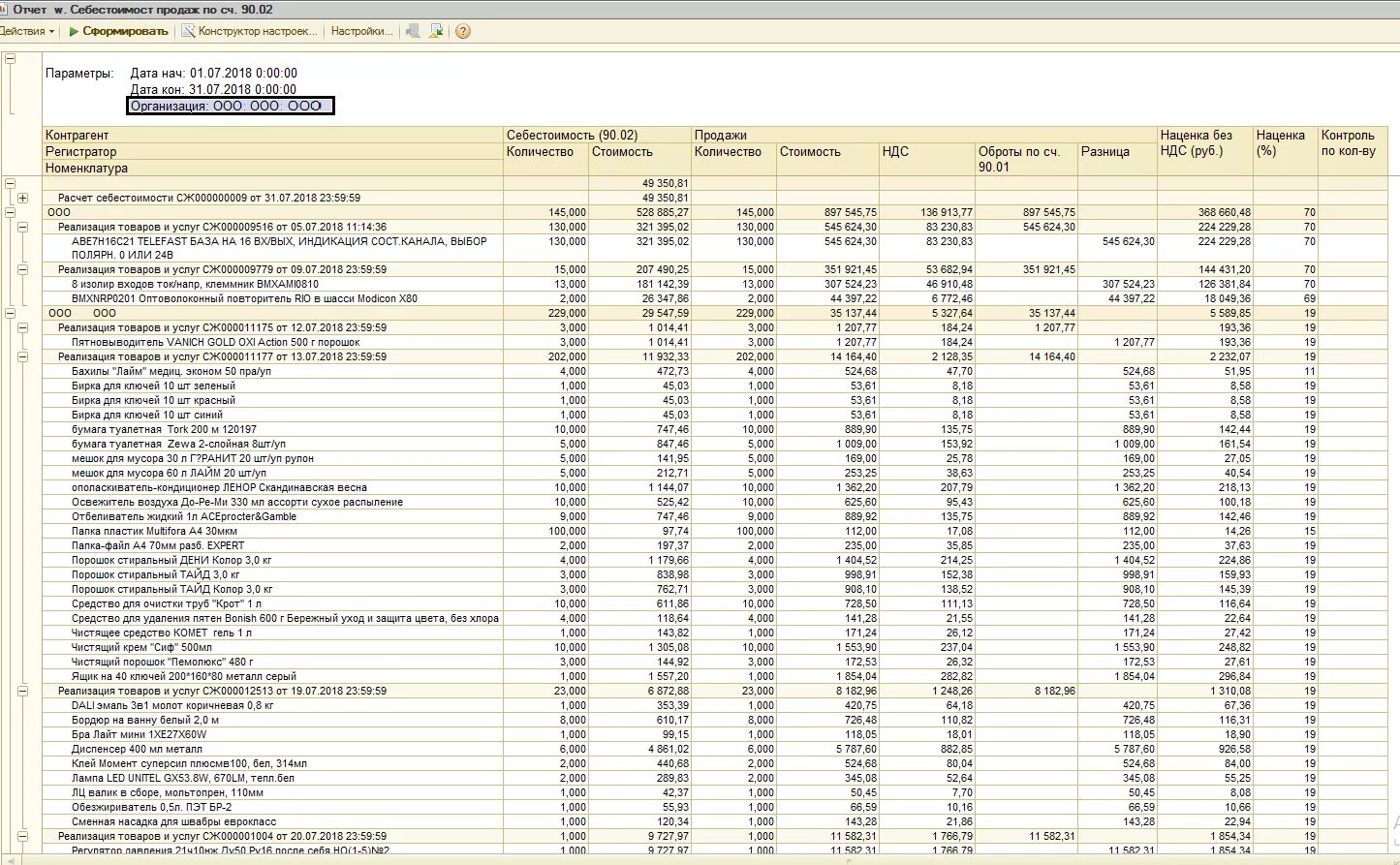Collapse Реализация СЖ000011177 document group
1400x865 pixels.
pyautogui.click(x=22, y=356)
